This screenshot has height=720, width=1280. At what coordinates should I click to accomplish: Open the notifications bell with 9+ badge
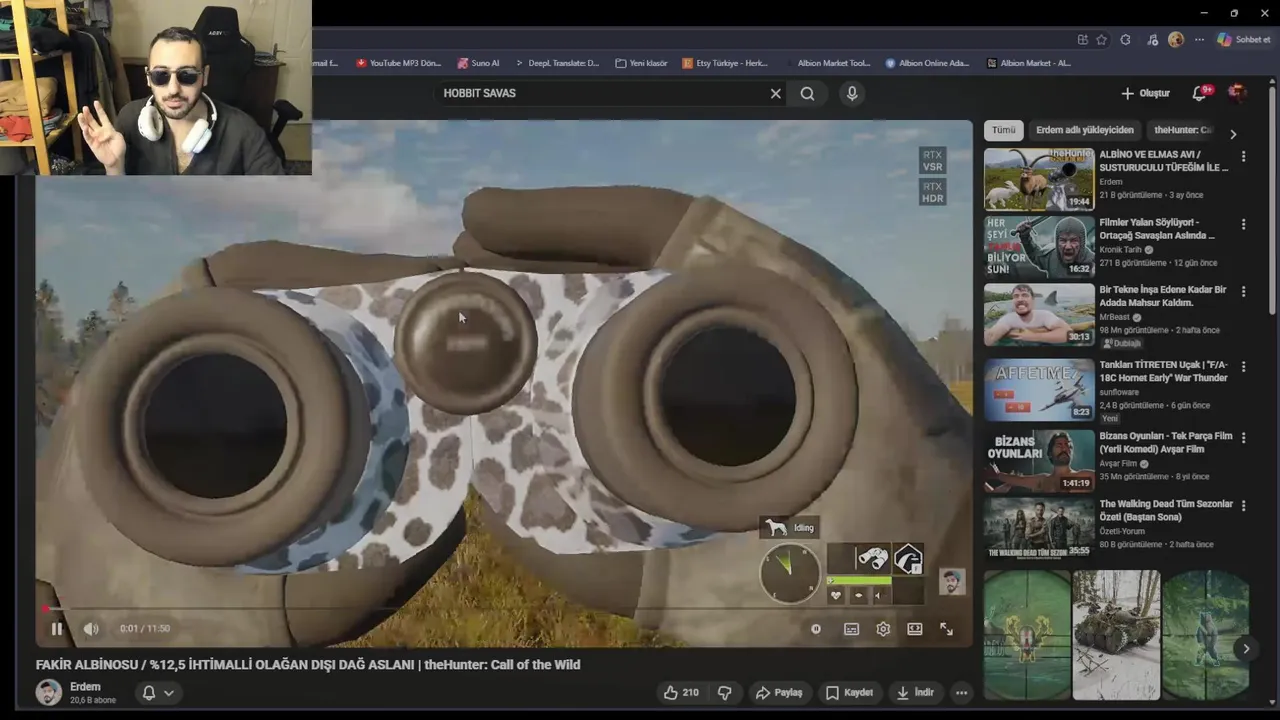1200,93
